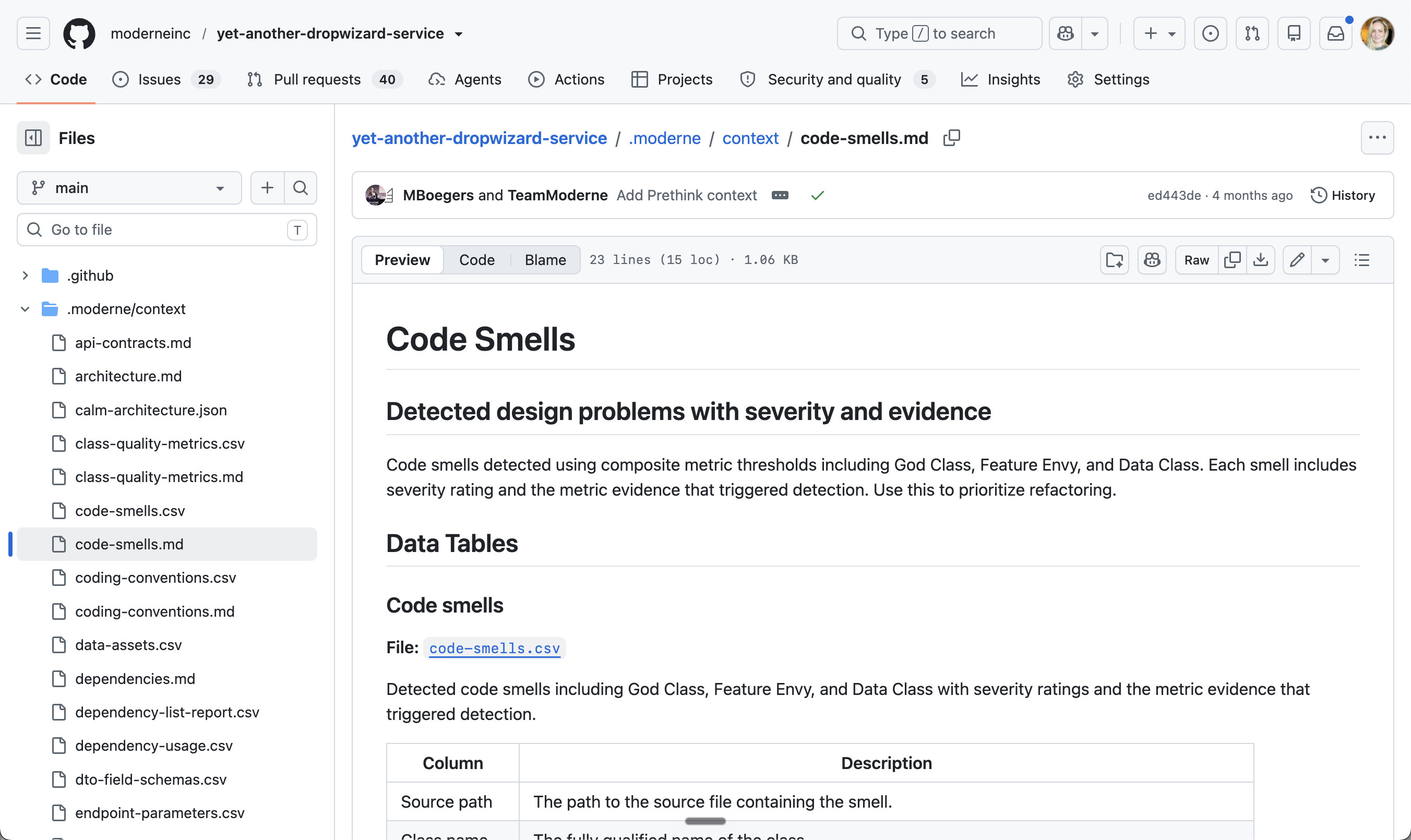Ask Copilot about this file
The height and width of the screenshot is (840, 1411).
pos(1152,260)
